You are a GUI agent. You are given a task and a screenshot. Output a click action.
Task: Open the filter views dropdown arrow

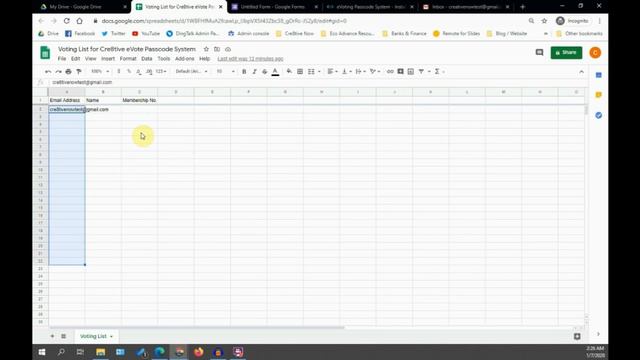[429, 71]
